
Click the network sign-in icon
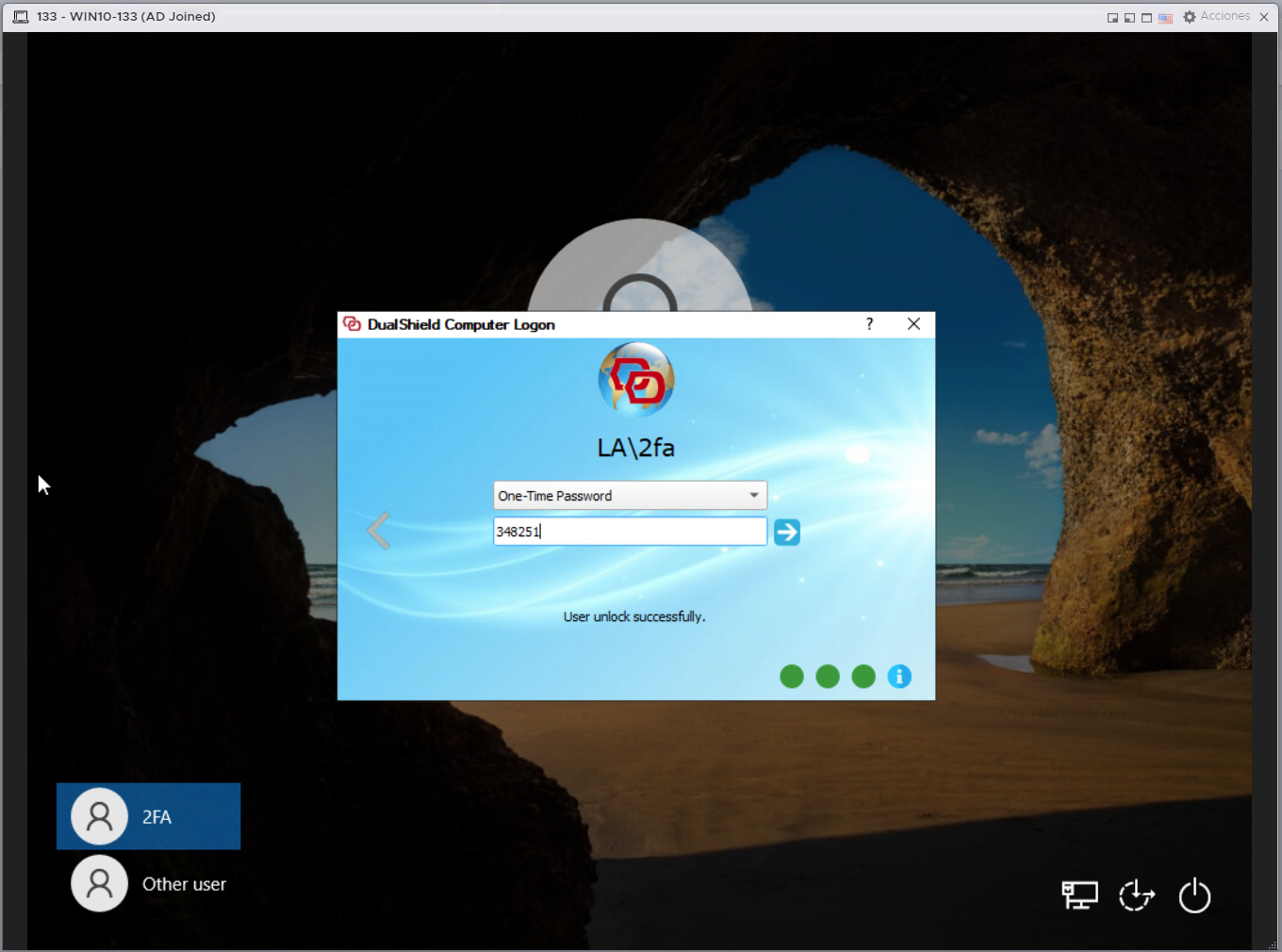[1079, 895]
